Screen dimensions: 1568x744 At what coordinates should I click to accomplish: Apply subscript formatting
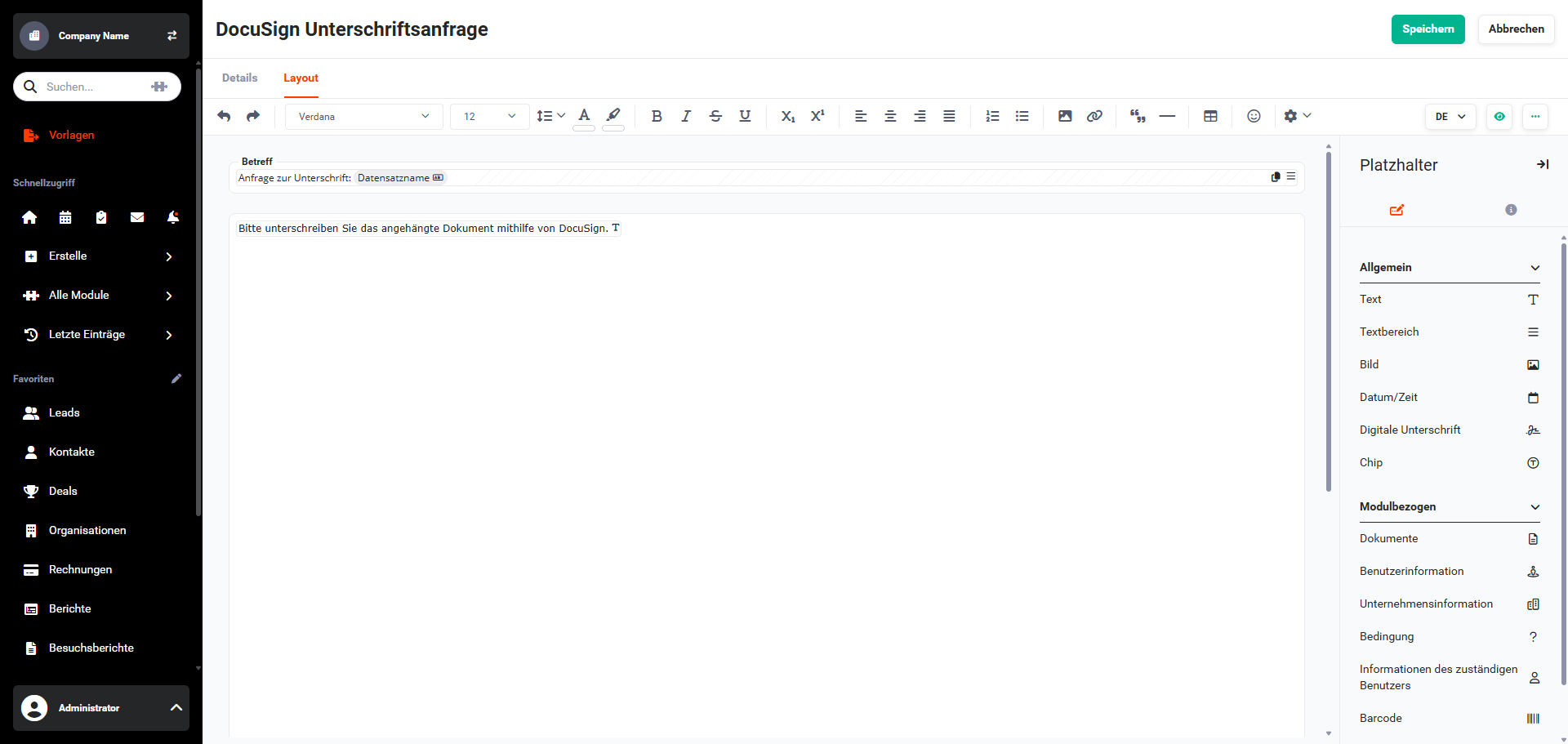pos(788,116)
